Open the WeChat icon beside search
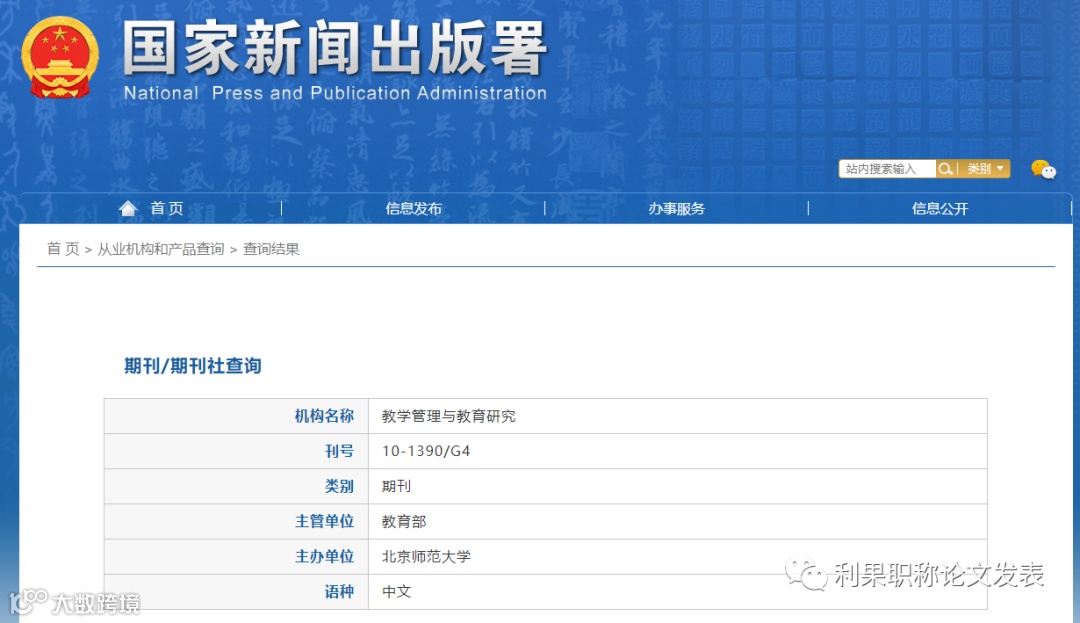The height and width of the screenshot is (623, 1080). click(x=1043, y=169)
